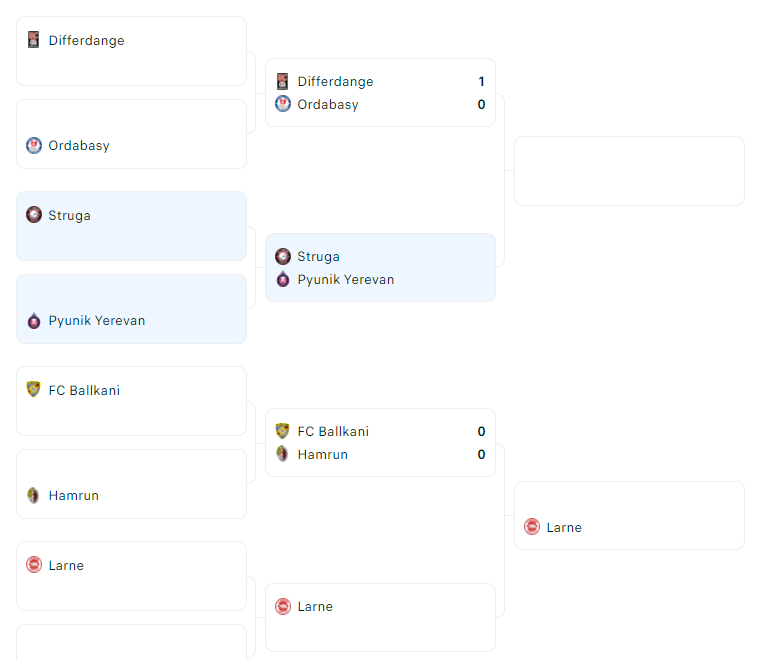The height and width of the screenshot is (660, 761).
Task: Click Ordabasy crest in the 1-0 match card
Action: point(282,104)
